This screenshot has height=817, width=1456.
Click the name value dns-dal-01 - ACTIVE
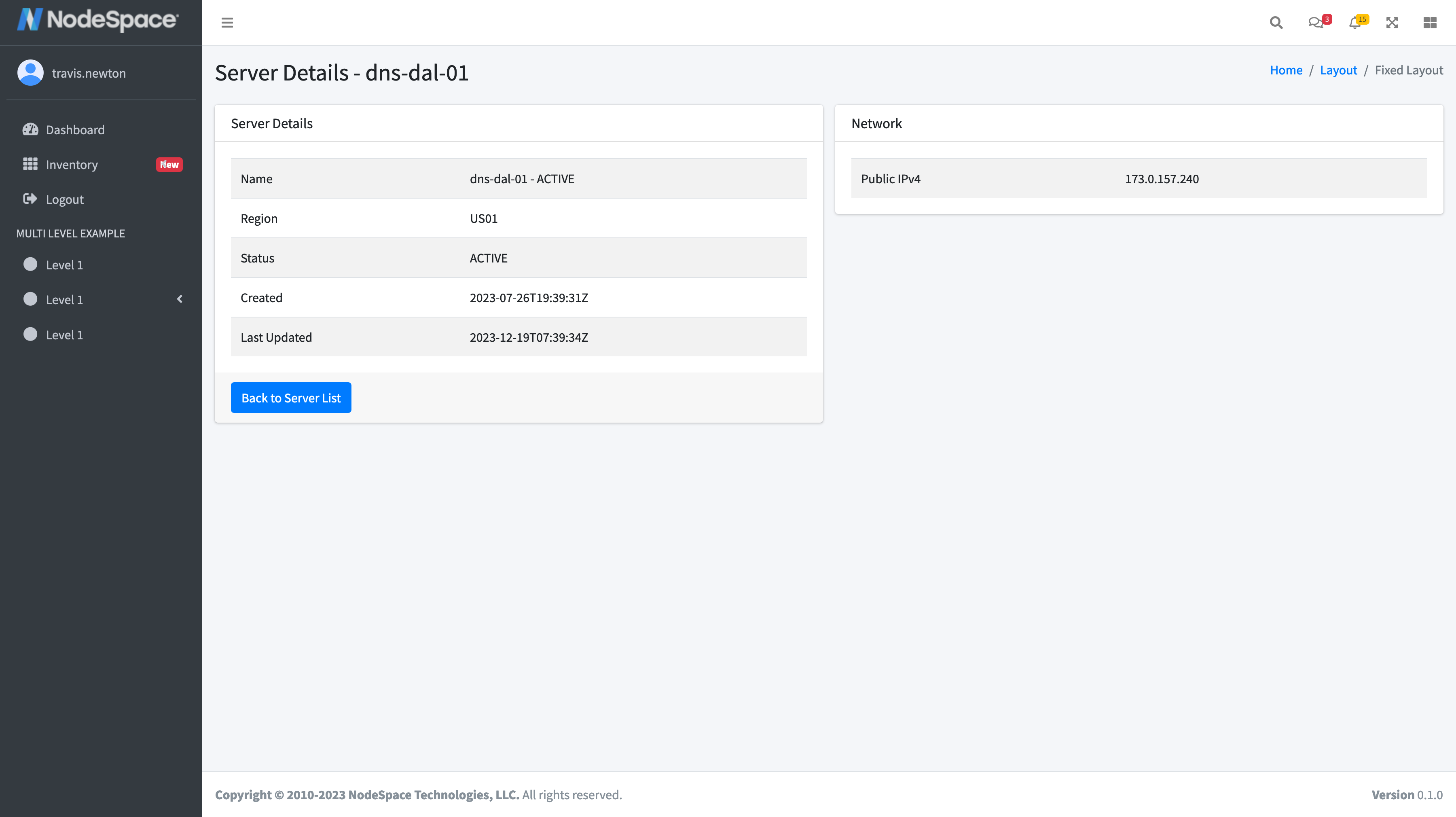[522, 179]
